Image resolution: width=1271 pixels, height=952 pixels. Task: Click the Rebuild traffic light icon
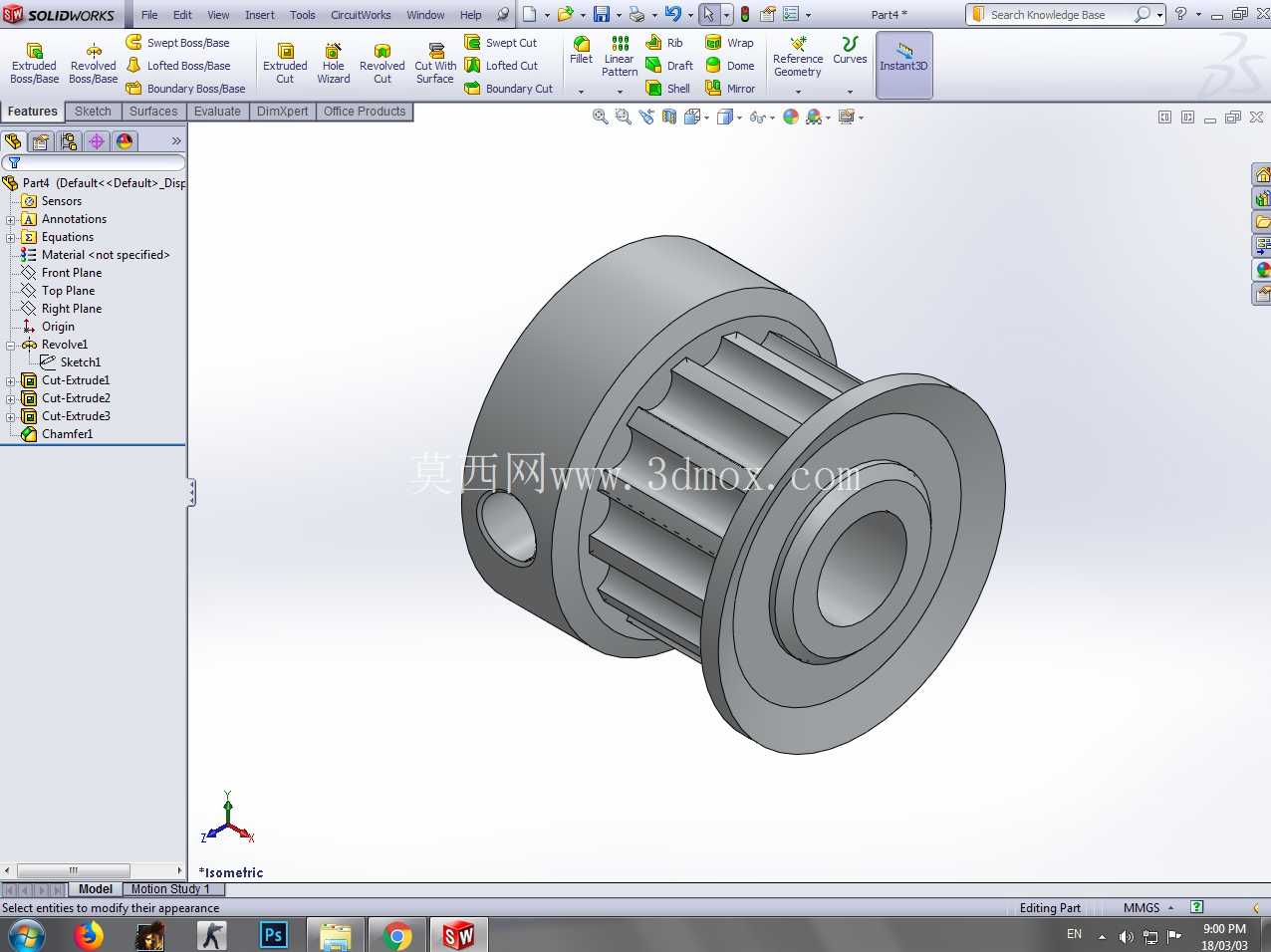(745, 14)
